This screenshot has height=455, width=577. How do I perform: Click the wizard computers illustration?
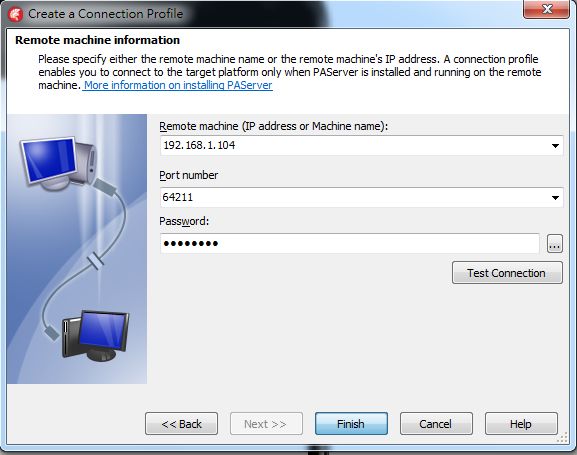click(77, 249)
